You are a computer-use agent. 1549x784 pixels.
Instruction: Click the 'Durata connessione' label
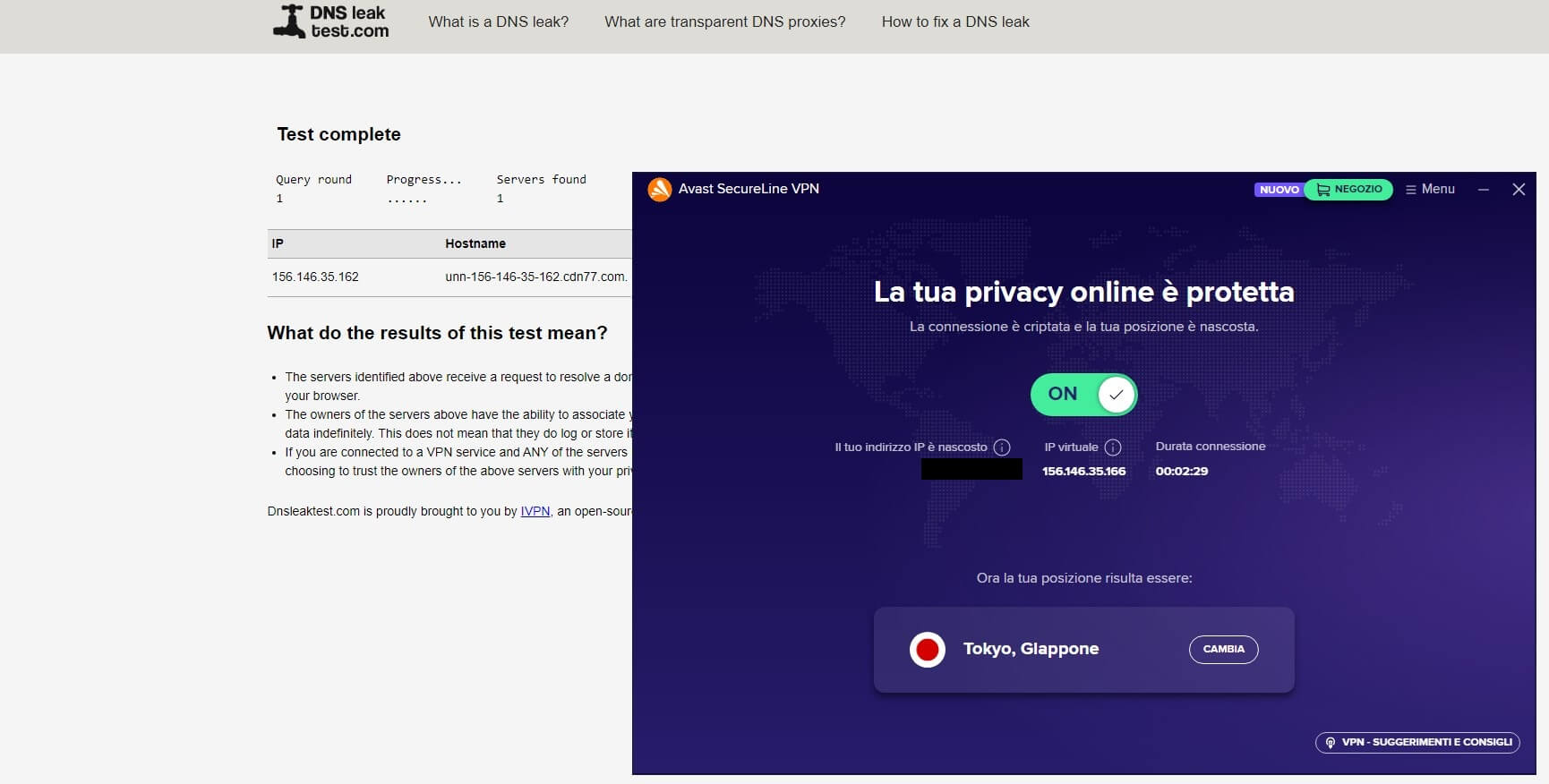tap(1211, 446)
